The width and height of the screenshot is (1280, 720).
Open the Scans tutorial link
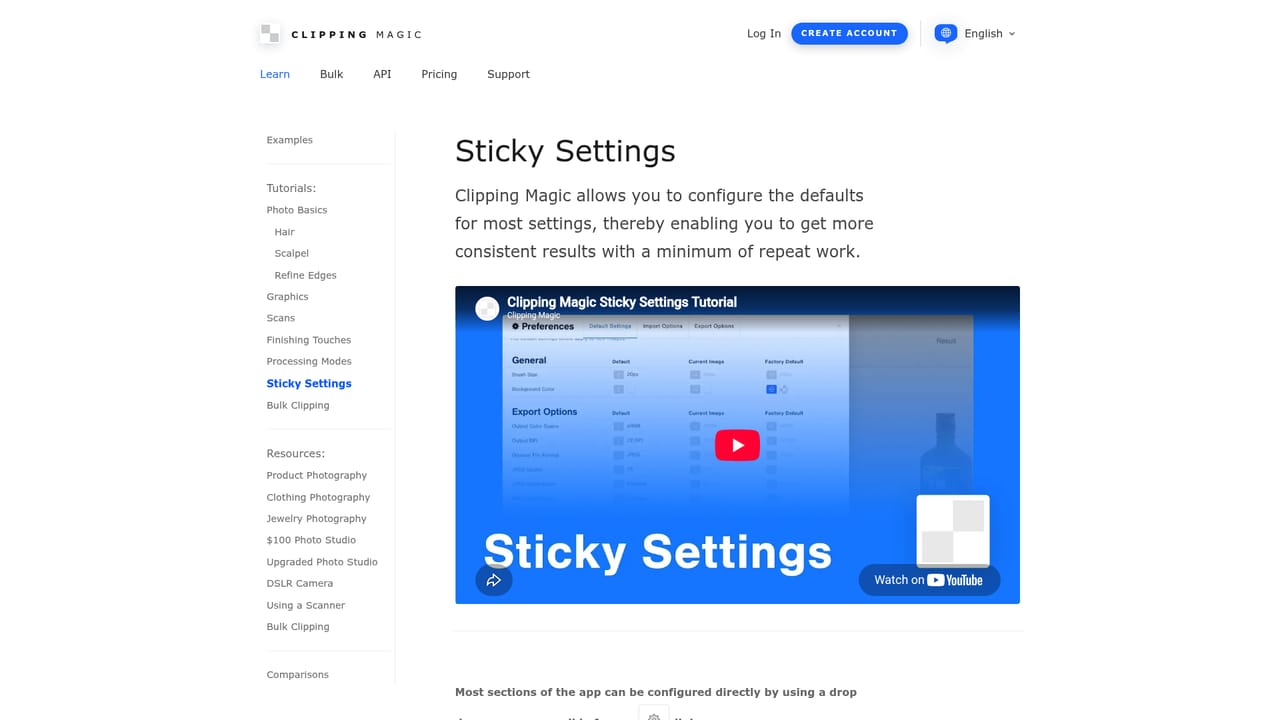(281, 318)
